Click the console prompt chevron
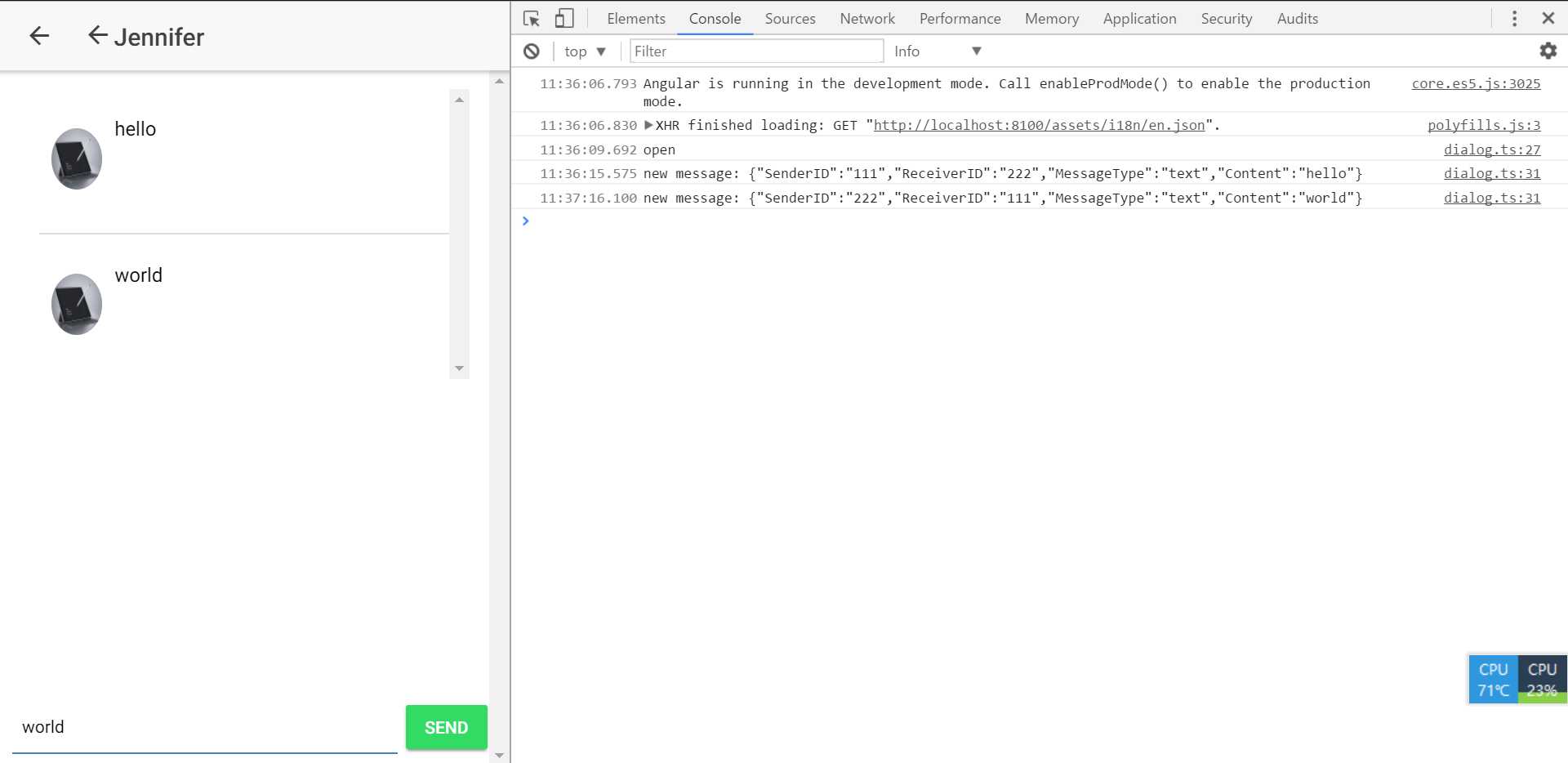The height and width of the screenshot is (763, 1568). (526, 221)
